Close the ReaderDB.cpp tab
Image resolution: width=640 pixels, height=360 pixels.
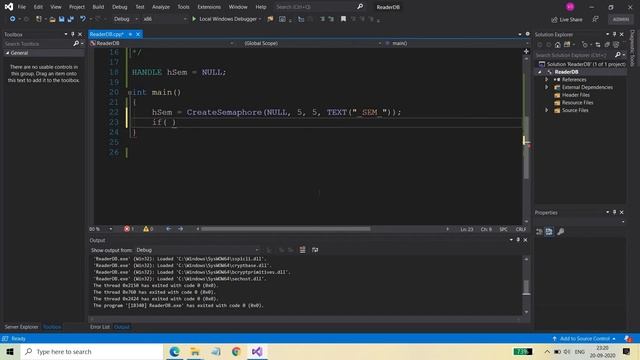(138, 34)
